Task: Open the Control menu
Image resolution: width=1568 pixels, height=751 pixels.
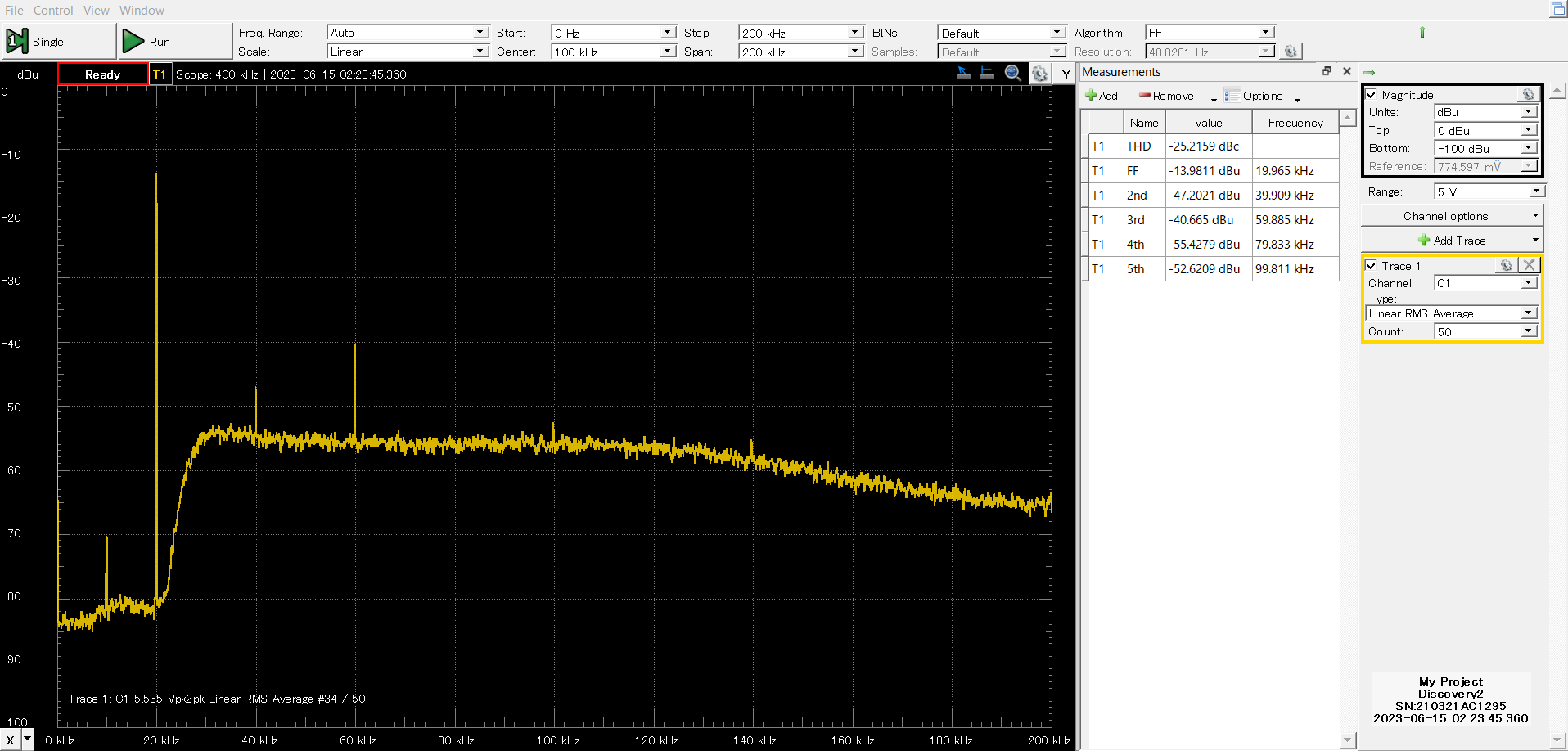Action: pos(53,10)
